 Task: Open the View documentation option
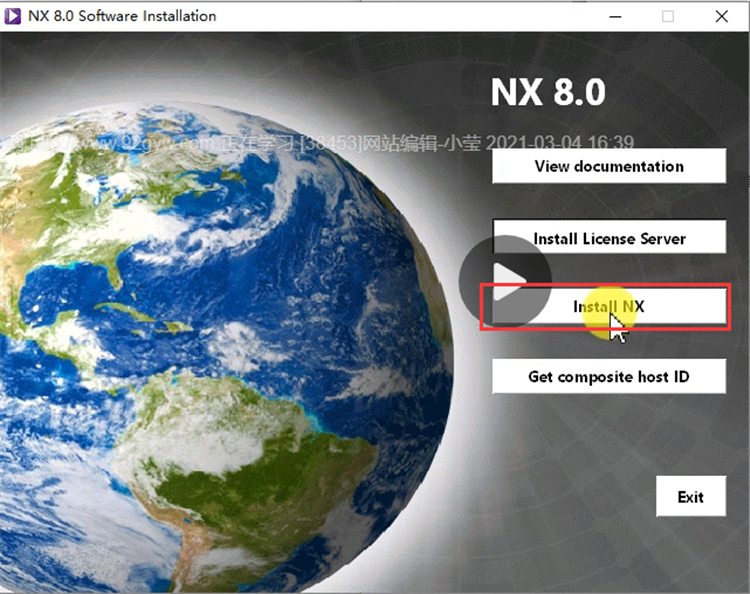coord(609,165)
